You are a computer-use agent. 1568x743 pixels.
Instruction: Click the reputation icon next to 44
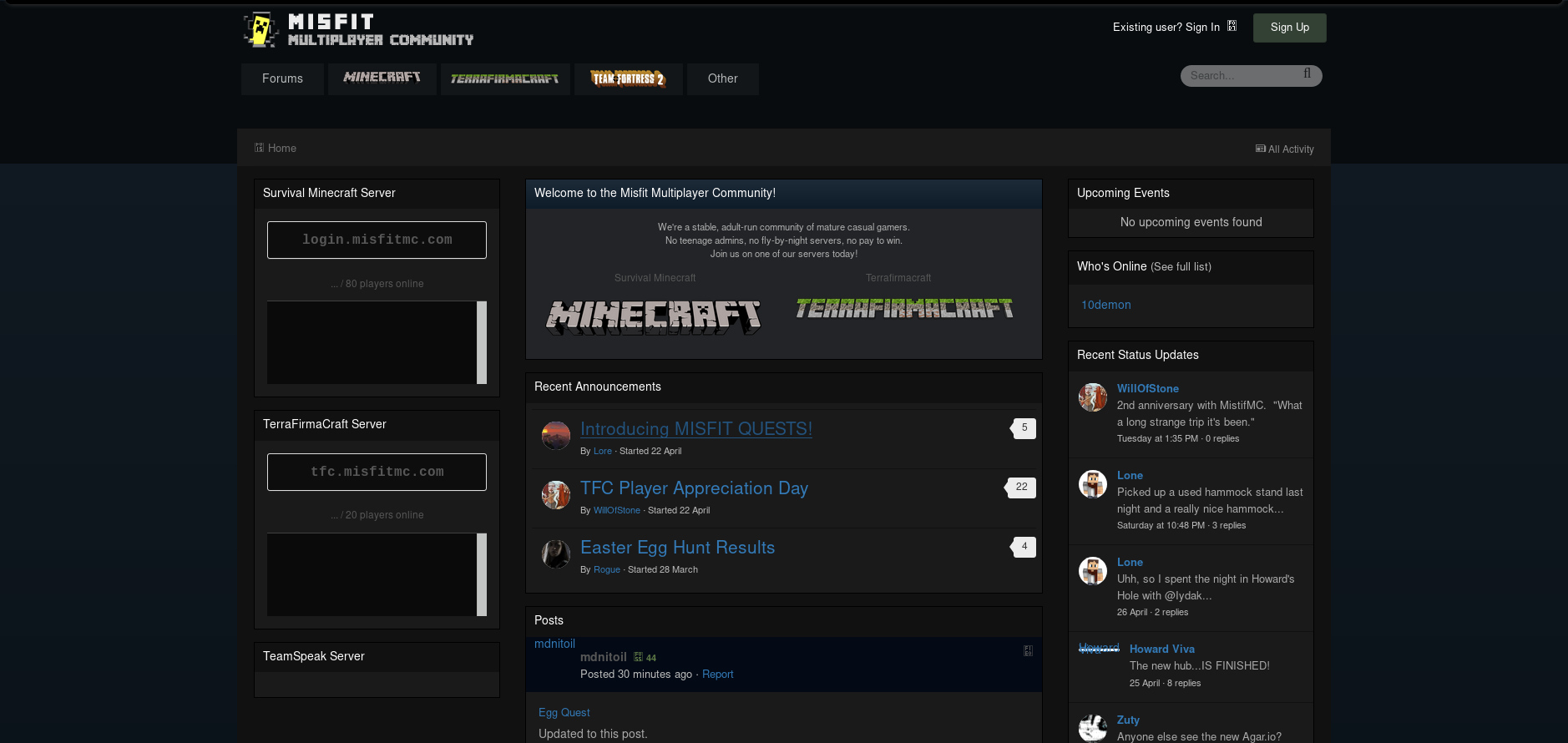[x=638, y=657]
